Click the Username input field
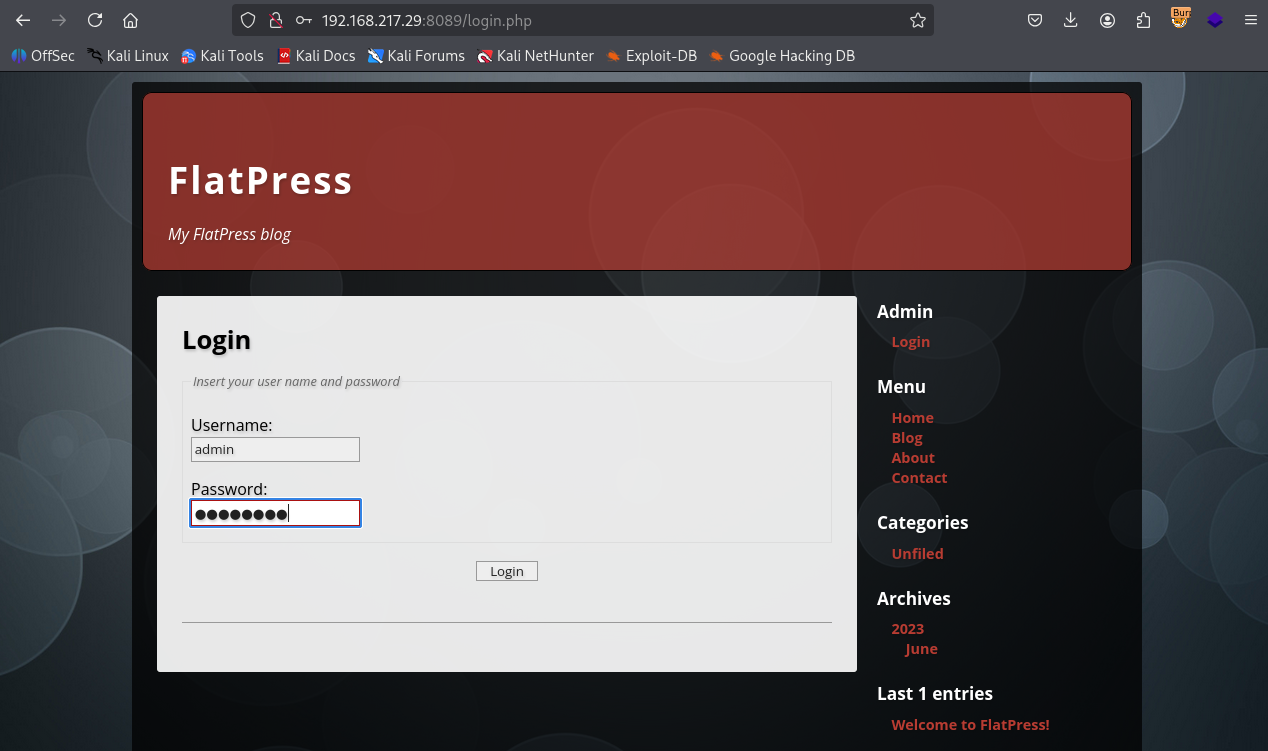Screen dimensions: 1268x751 click(275, 450)
